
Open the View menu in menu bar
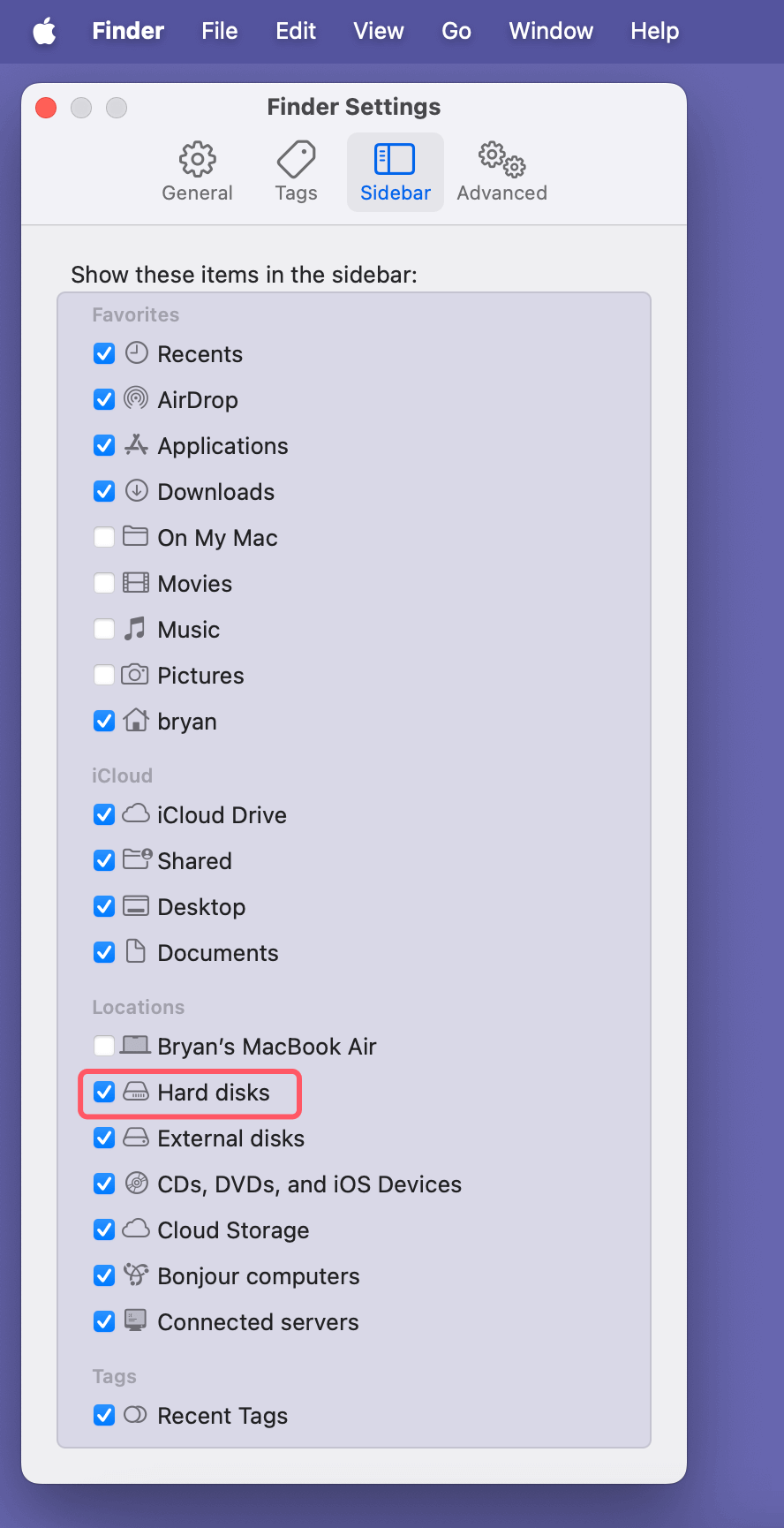378,31
